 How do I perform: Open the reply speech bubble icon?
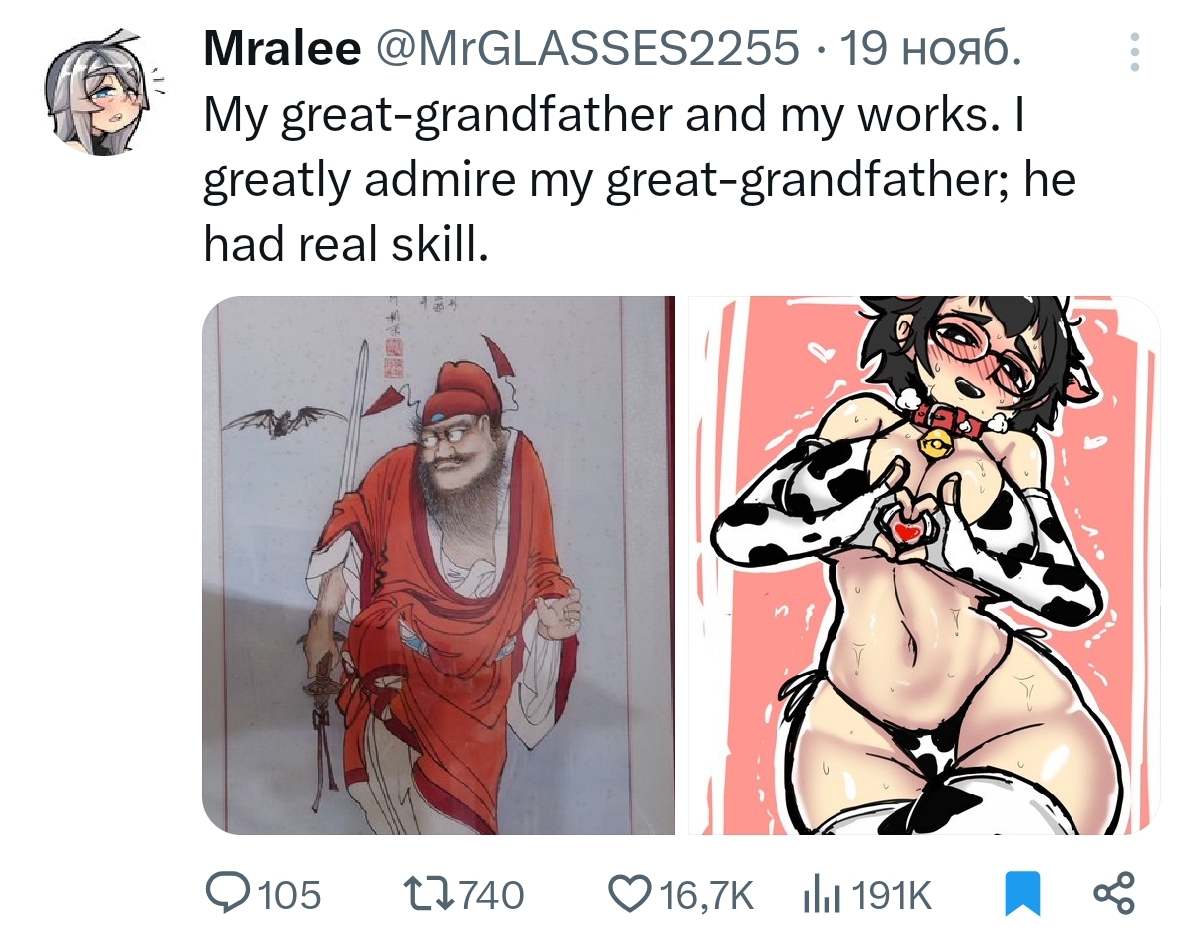click(228, 893)
